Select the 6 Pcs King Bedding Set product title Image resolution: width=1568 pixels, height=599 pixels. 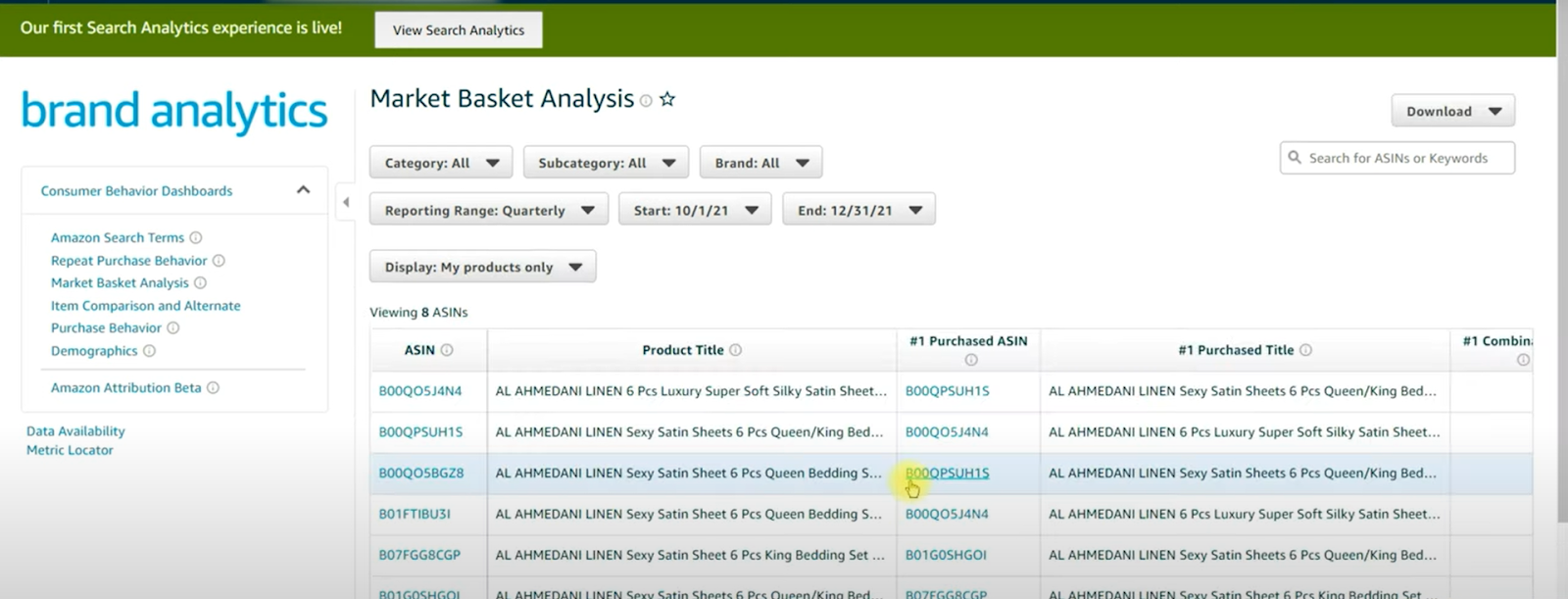coord(690,555)
